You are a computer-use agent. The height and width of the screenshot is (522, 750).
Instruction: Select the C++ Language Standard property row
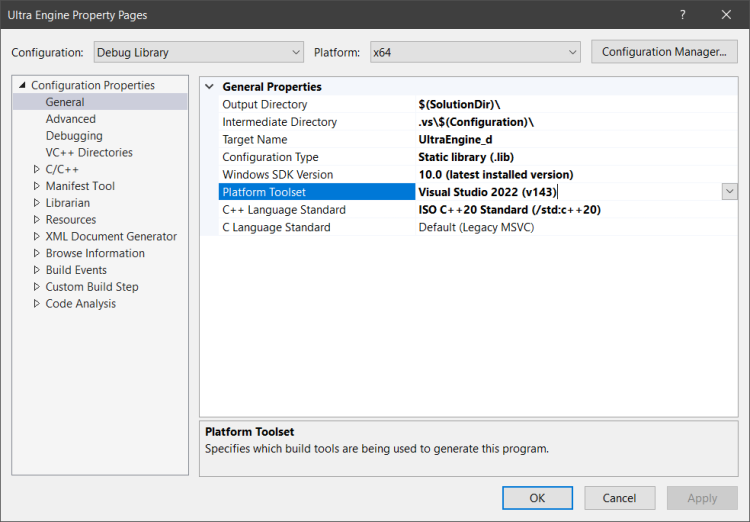[284, 210]
